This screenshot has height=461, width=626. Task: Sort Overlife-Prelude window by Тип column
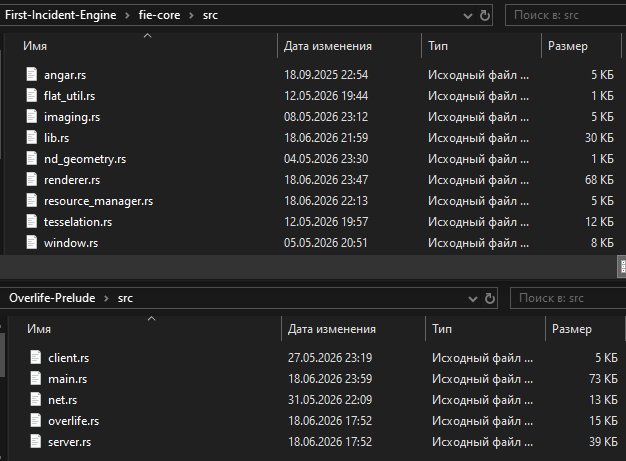coord(442,329)
